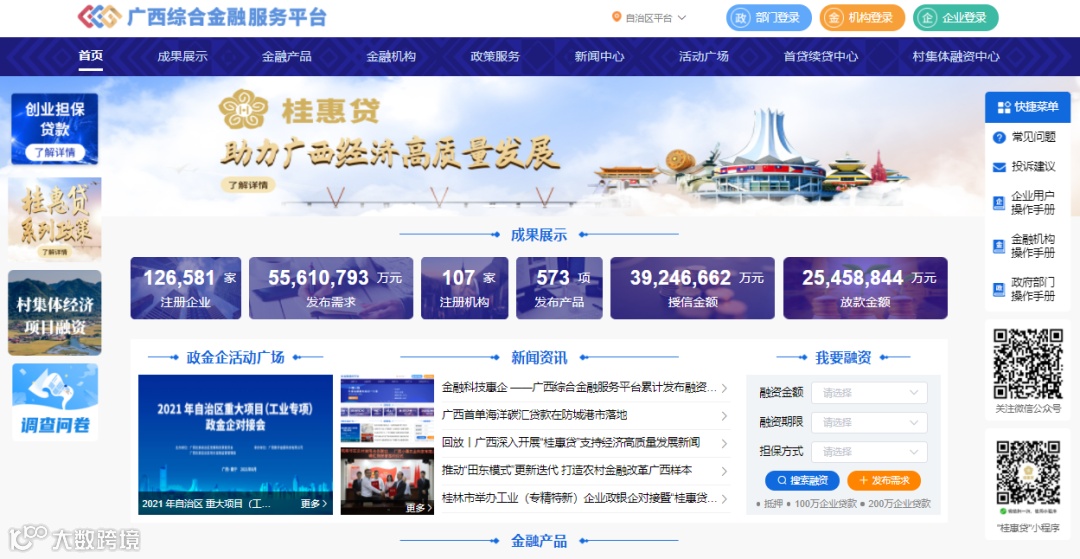Viewport: 1080px width, 559px height.
Task: Click the 快捷菜单 grid icon
Action: click(x=1004, y=107)
